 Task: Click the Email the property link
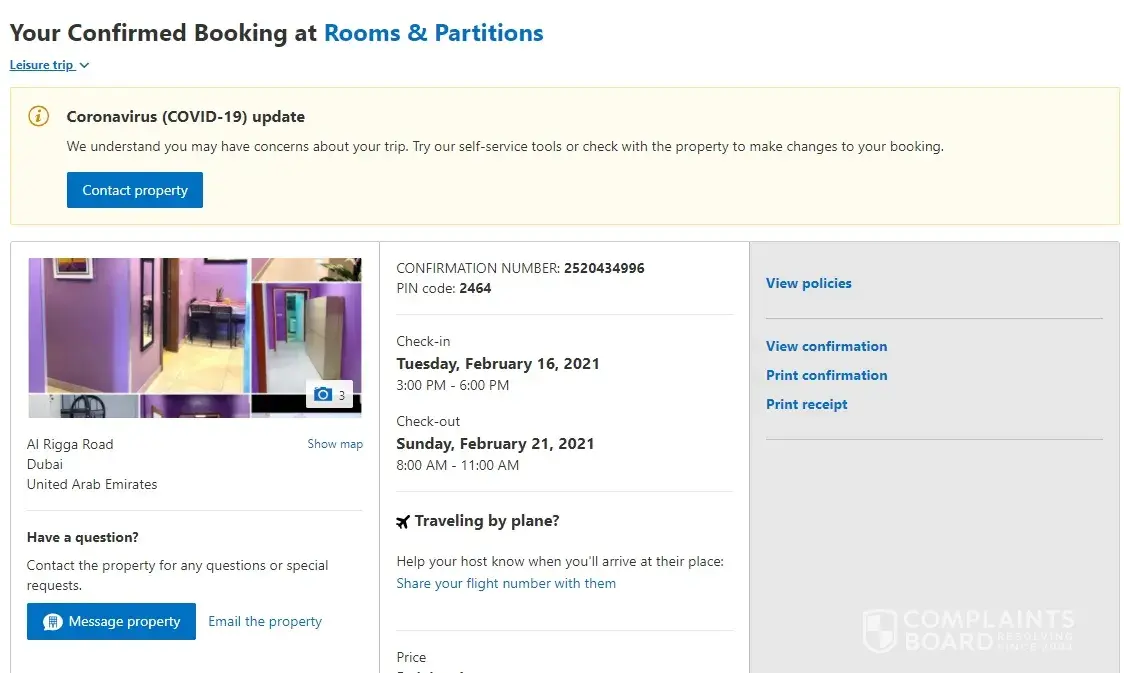(265, 621)
